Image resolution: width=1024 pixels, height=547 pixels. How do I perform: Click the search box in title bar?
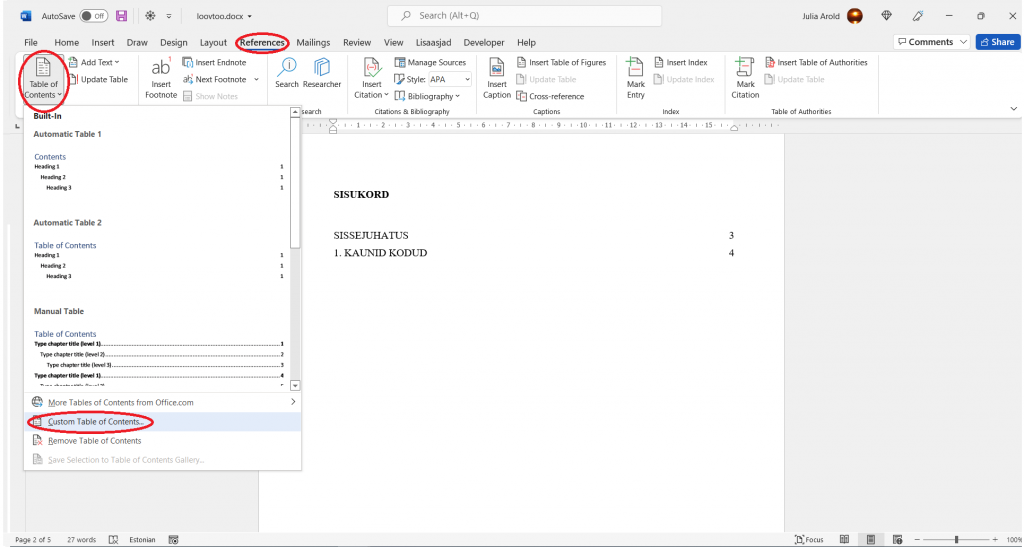click(524, 16)
